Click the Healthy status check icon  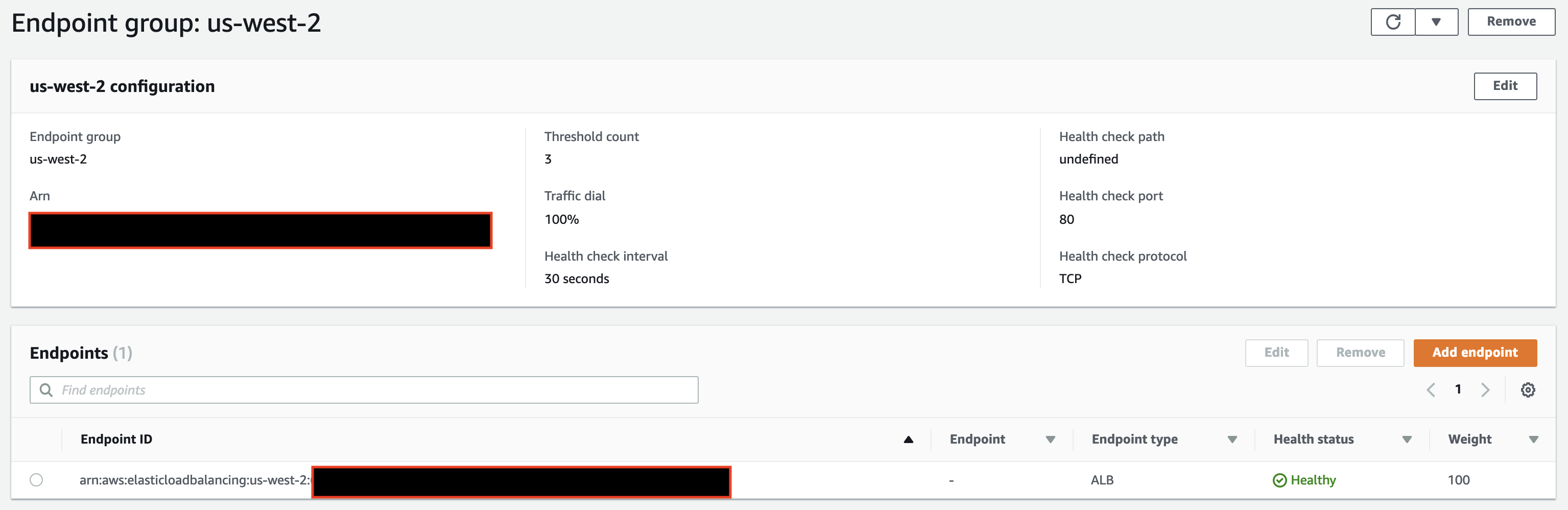point(1279,481)
